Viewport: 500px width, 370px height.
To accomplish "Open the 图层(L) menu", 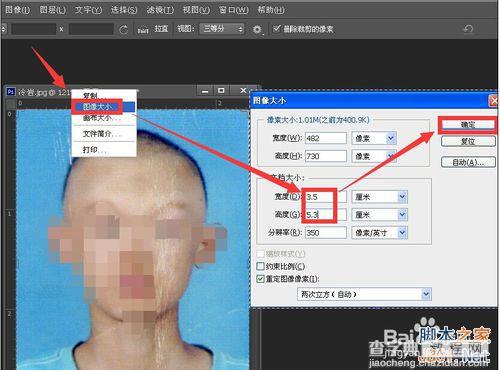I will click(x=53, y=10).
